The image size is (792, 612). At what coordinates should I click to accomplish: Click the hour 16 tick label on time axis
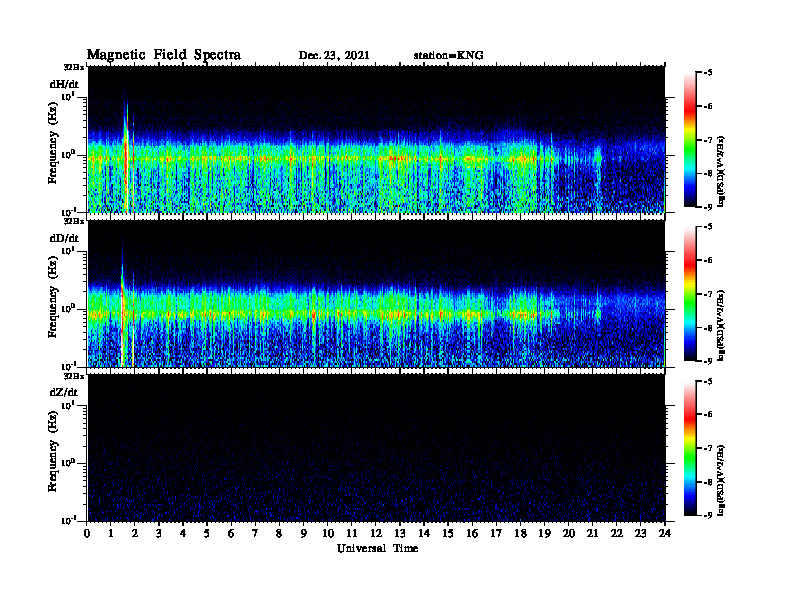[x=472, y=533]
